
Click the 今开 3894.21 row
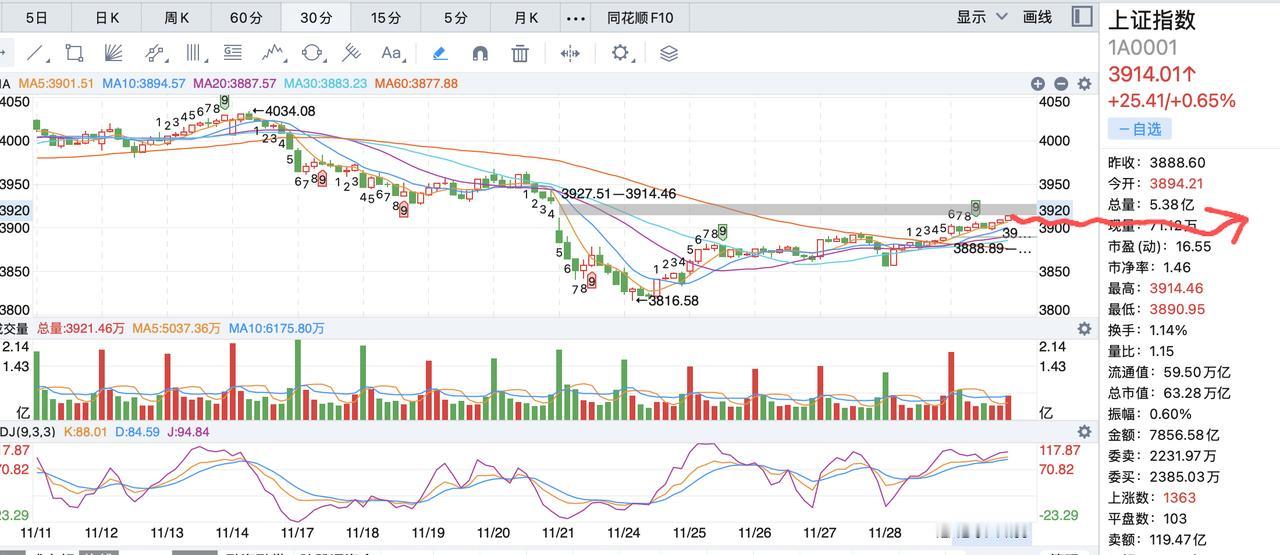coord(1155,183)
